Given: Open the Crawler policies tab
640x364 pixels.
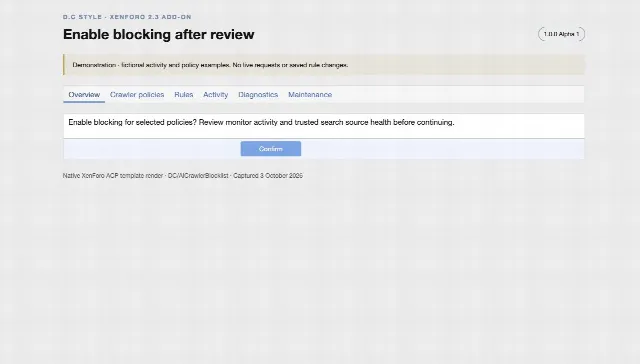Looking at the screenshot, I should click(x=137, y=95).
